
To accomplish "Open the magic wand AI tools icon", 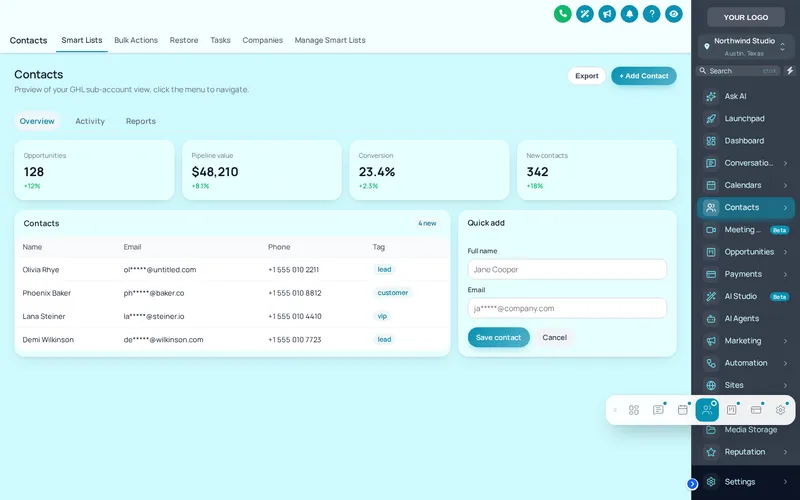I will pos(585,14).
